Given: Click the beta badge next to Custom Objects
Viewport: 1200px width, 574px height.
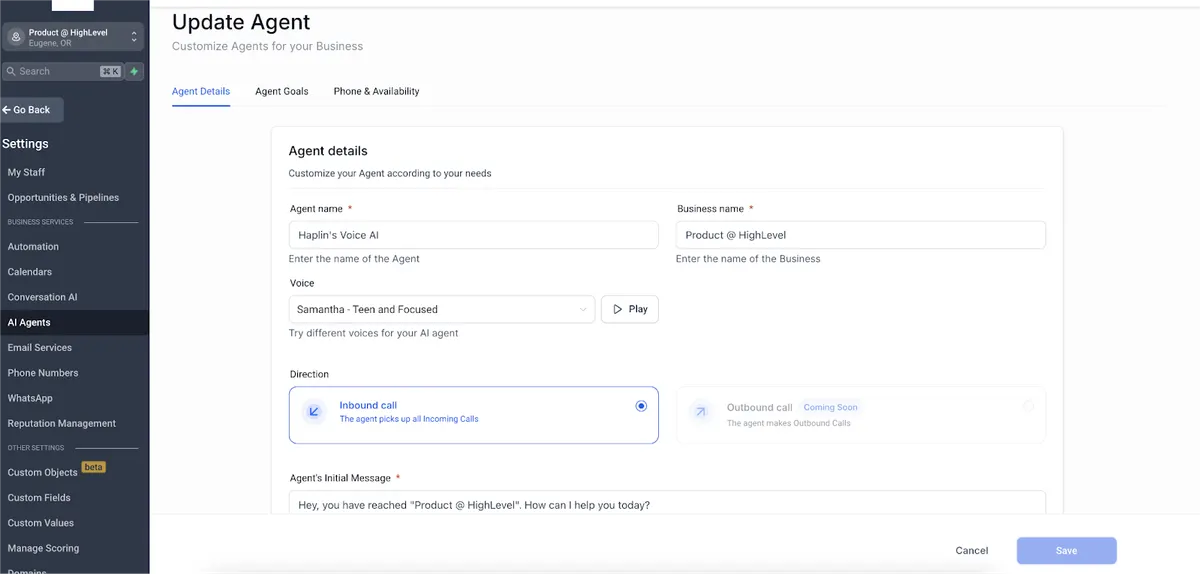Looking at the screenshot, I should (94, 467).
